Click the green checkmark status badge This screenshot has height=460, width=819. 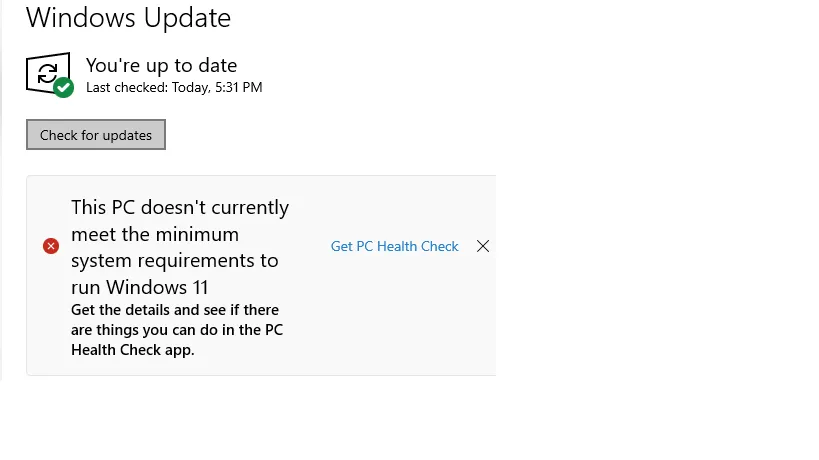[64, 88]
